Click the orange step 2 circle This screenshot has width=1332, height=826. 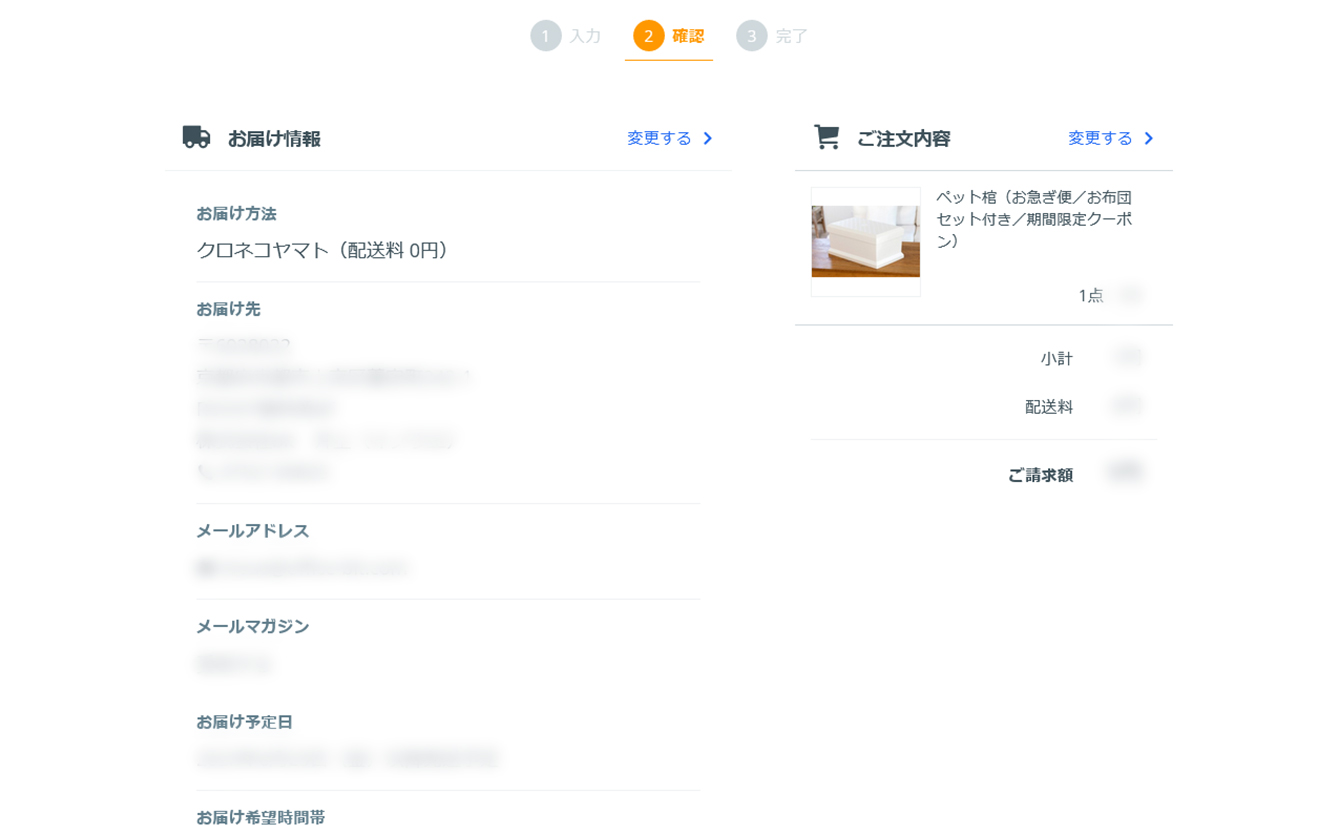coord(648,36)
